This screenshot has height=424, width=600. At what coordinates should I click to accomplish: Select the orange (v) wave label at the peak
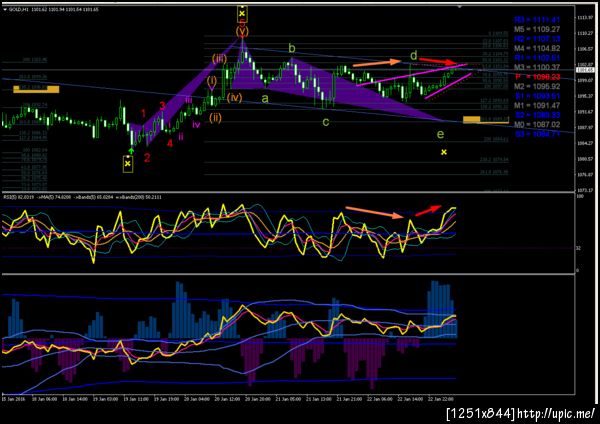242,31
